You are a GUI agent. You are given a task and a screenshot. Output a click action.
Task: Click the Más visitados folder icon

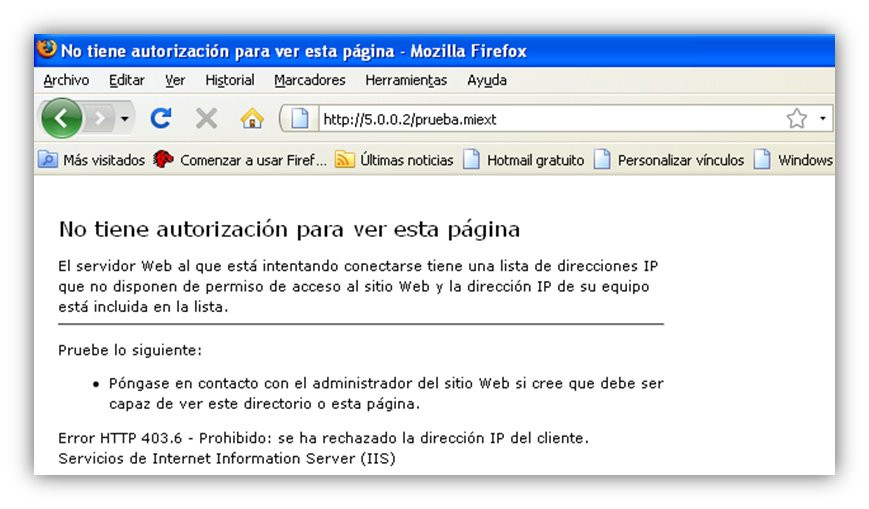48,160
